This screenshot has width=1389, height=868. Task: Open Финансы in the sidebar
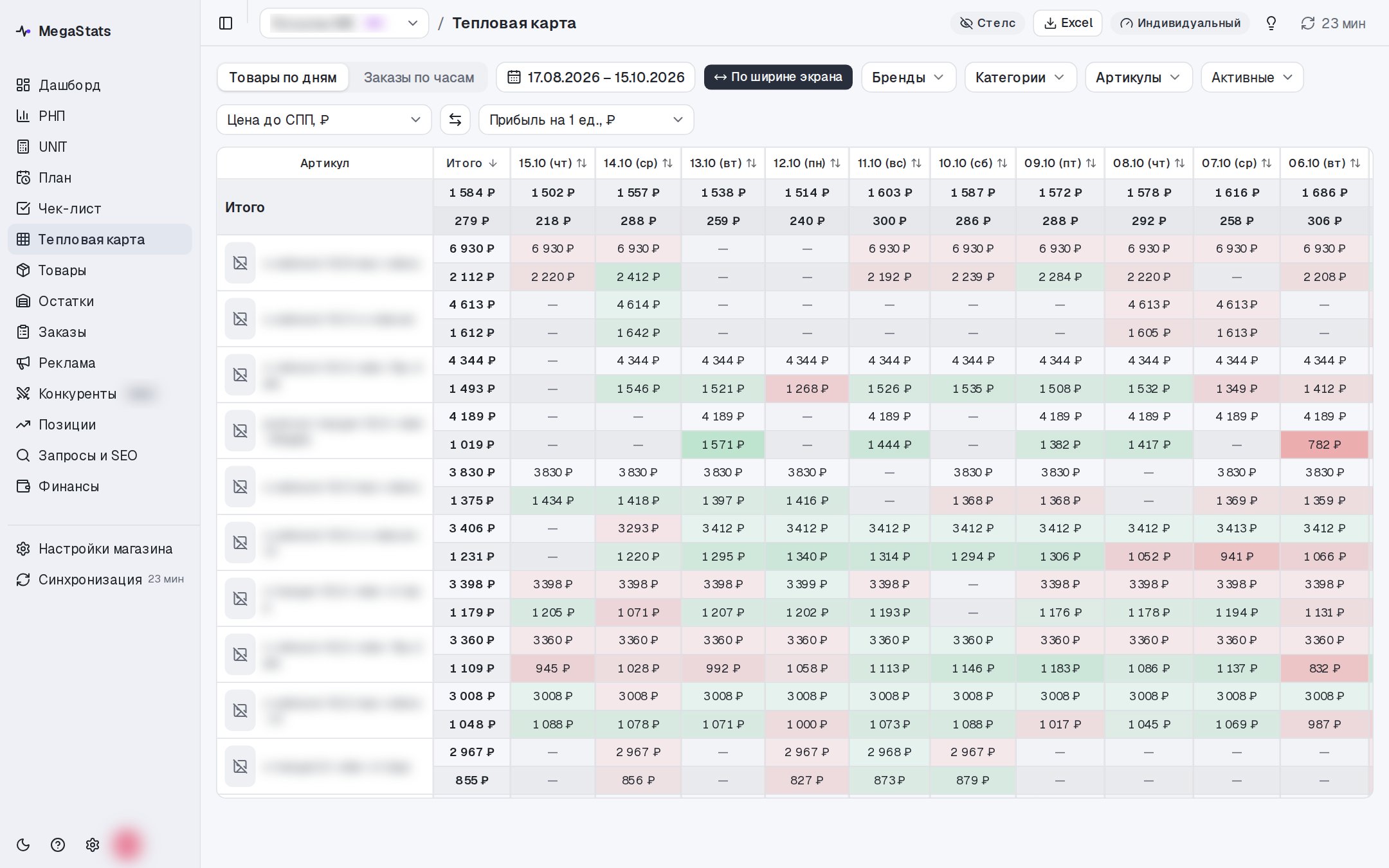coord(100,486)
